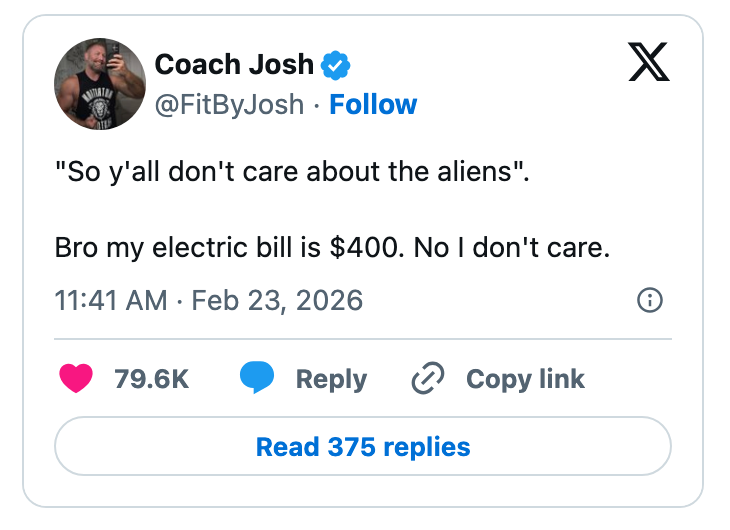Click the quoted aliens sentence text
The width and height of the screenshot is (730, 530).
pyautogui.click(x=290, y=171)
